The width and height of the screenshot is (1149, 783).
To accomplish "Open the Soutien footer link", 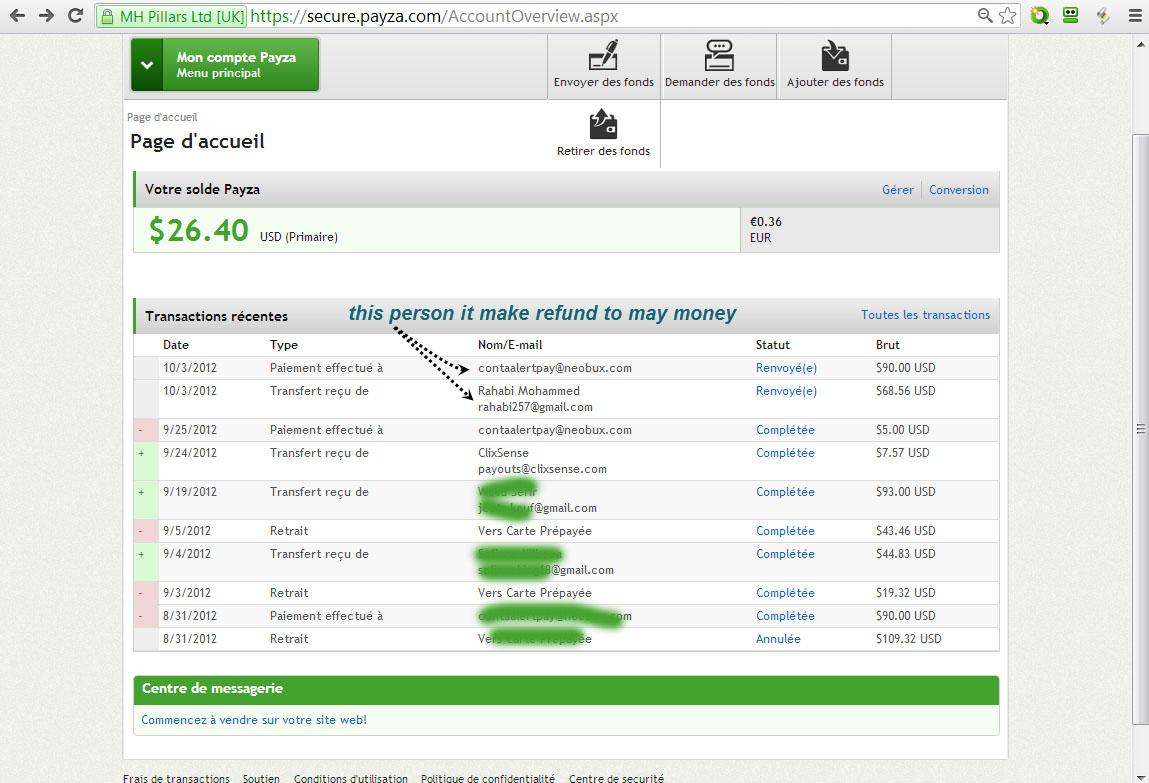I will pyautogui.click(x=261, y=779).
